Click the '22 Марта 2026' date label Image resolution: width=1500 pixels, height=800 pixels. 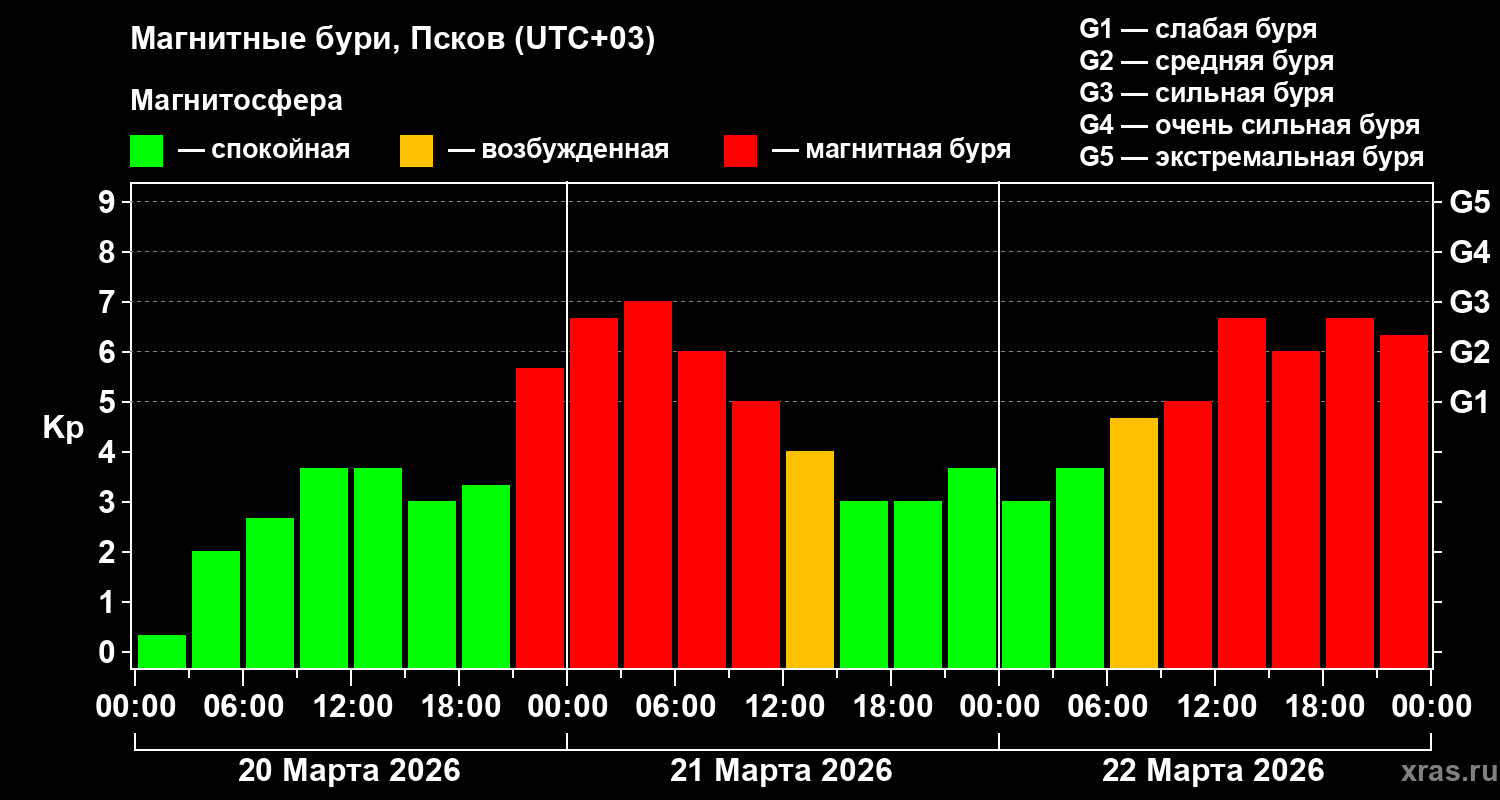tap(1213, 771)
